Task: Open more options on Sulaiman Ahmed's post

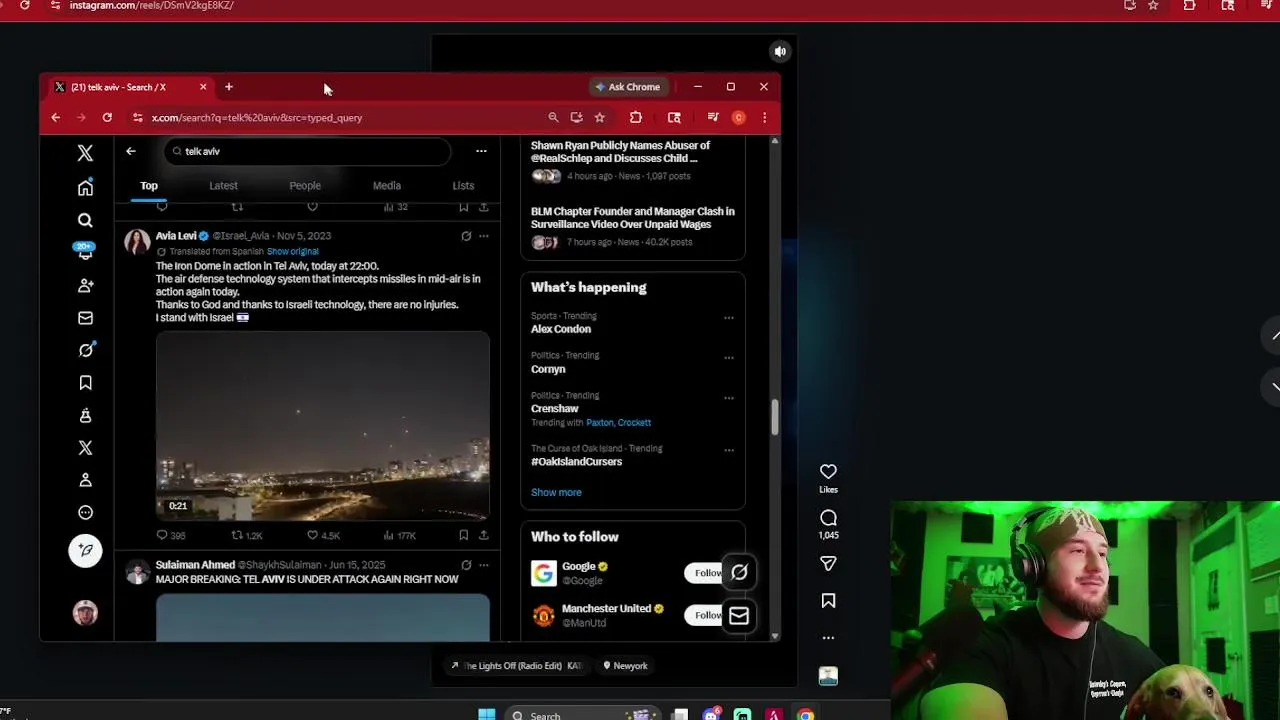Action: pos(484,565)
